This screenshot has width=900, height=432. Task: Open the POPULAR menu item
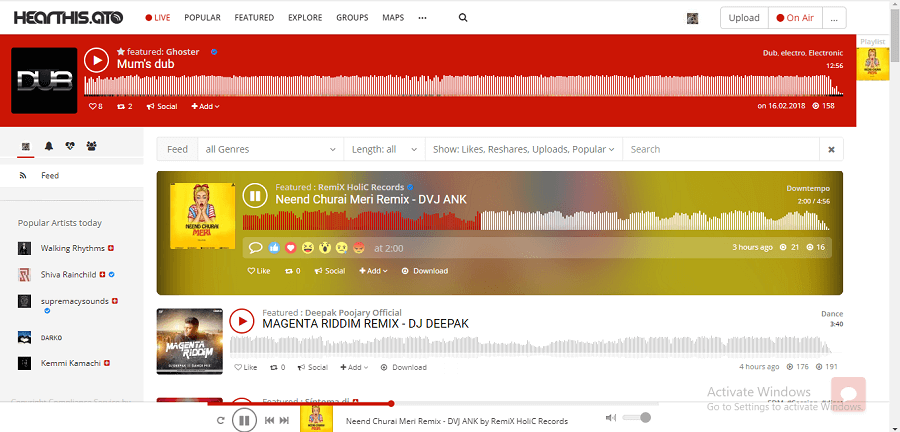click(x=203, y=18)
